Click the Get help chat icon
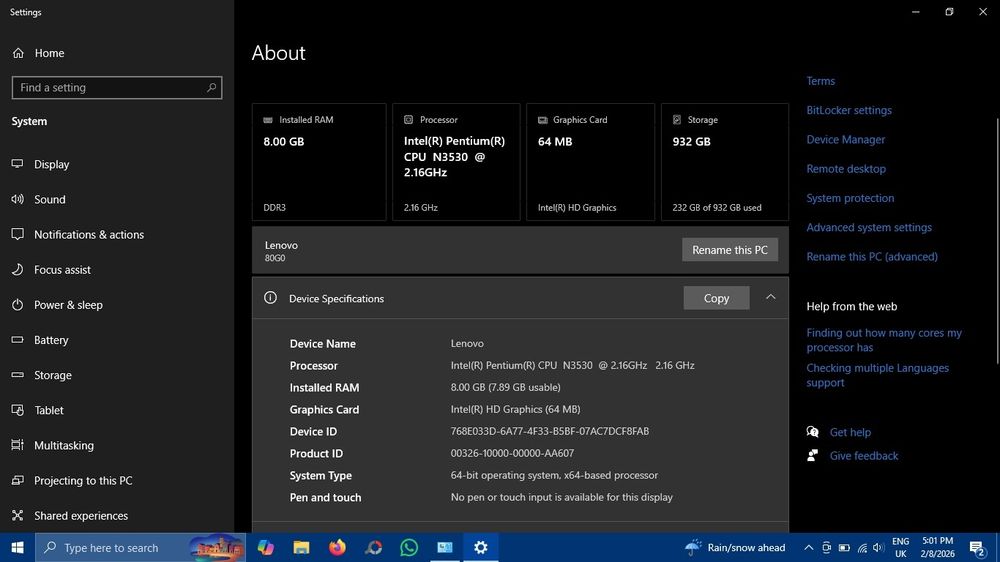This screenshot has width=1000, height=562. (x=812, y=432)
